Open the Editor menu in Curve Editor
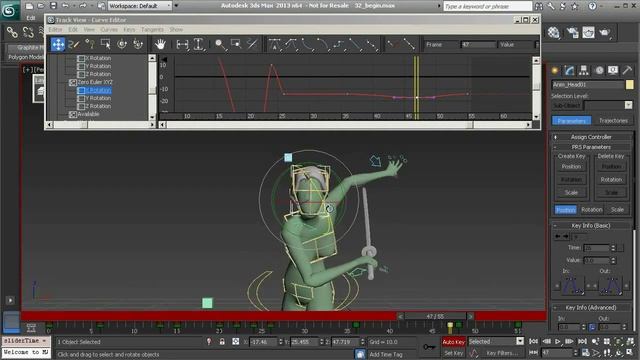This screenshot has width=640, height=360. 55,29
